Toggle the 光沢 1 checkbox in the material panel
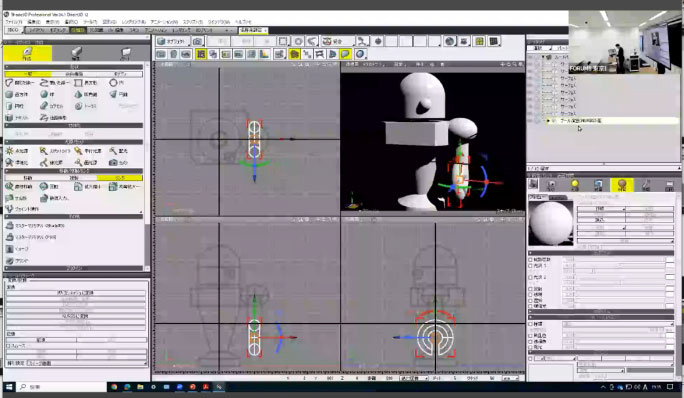This screenshot has height=398, width=684. 531,266
